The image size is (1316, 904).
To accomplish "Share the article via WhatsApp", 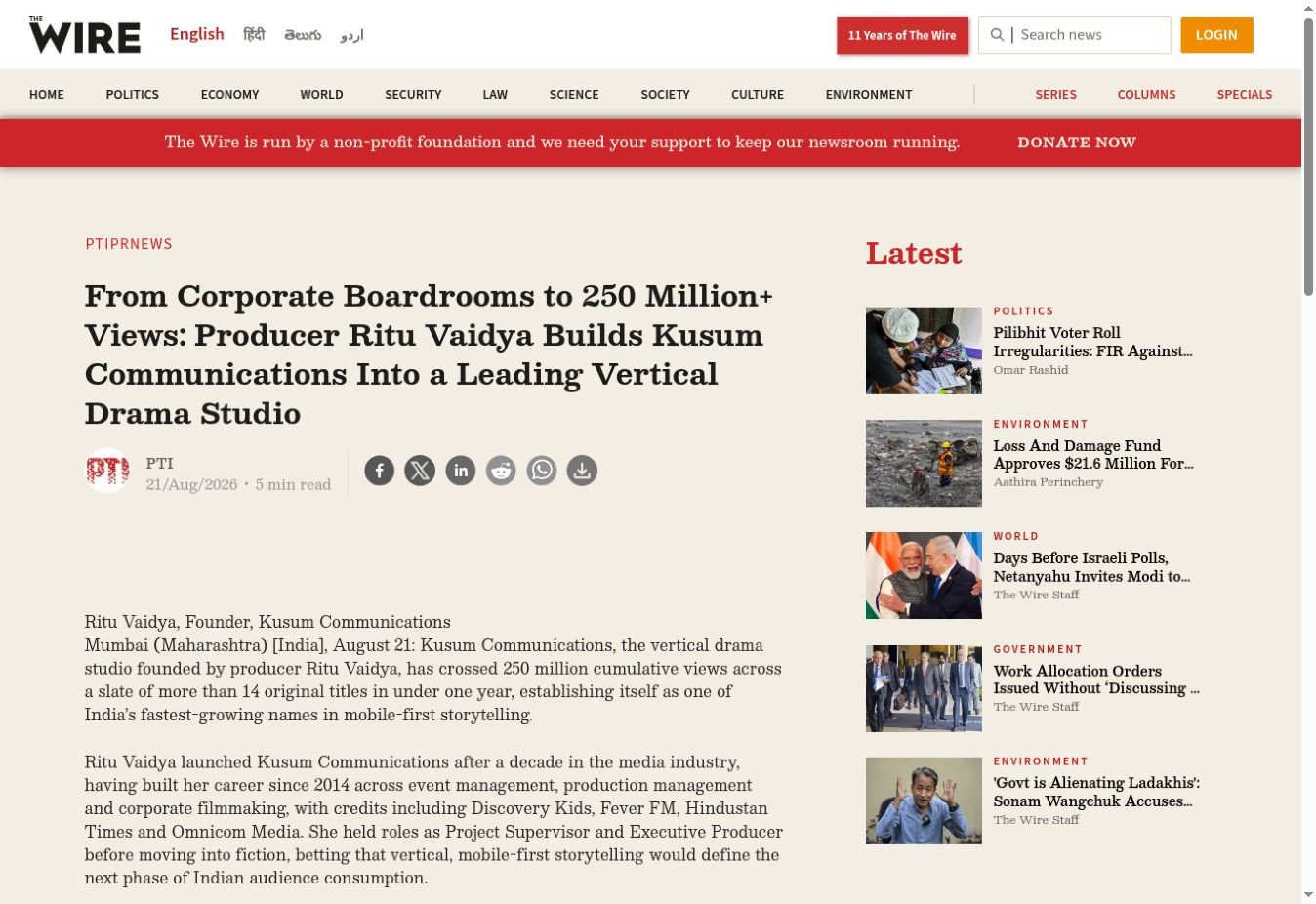I will [x=542, y=471].
